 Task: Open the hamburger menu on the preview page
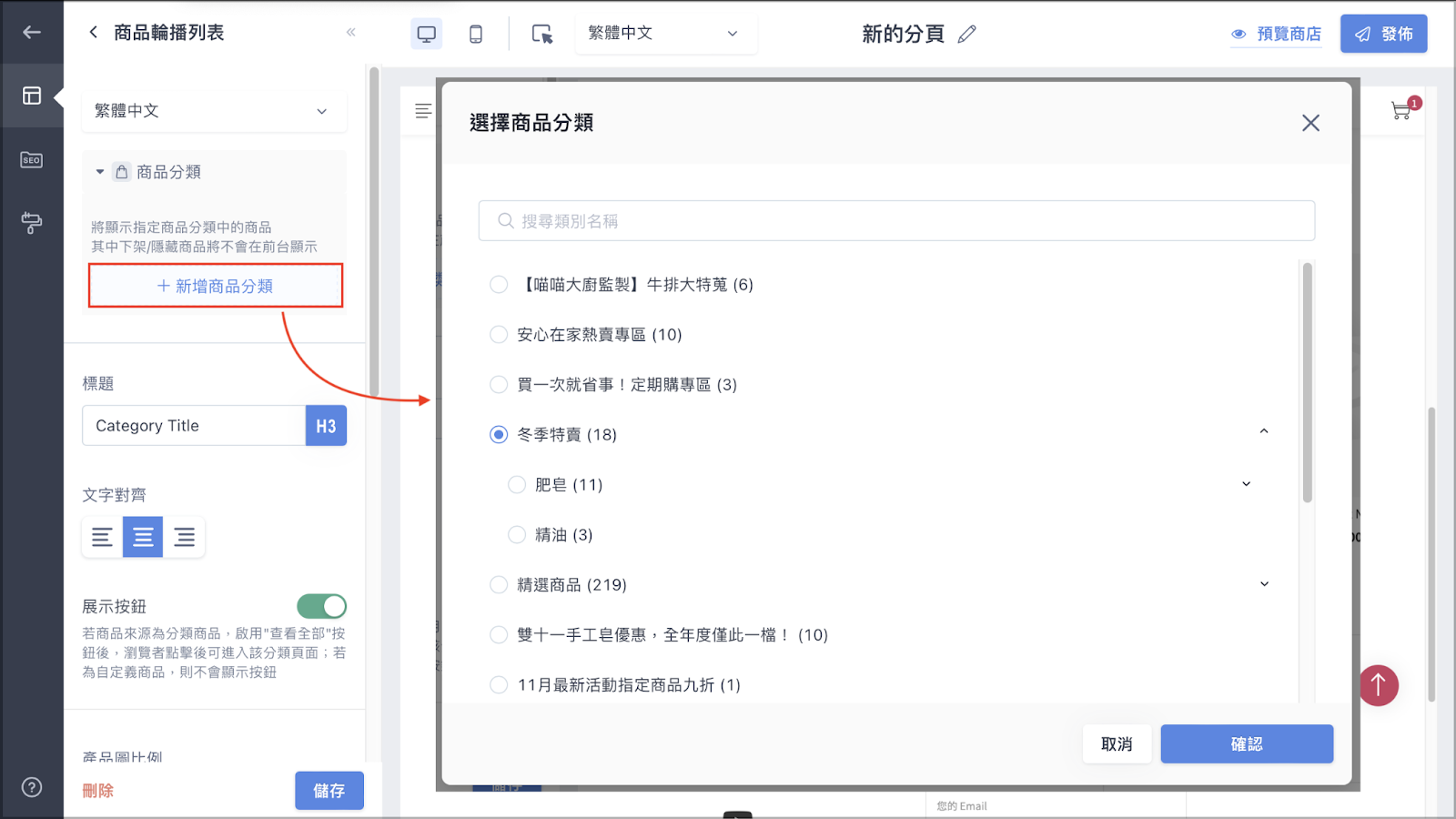pyautogui.click(x=423, y=111)
